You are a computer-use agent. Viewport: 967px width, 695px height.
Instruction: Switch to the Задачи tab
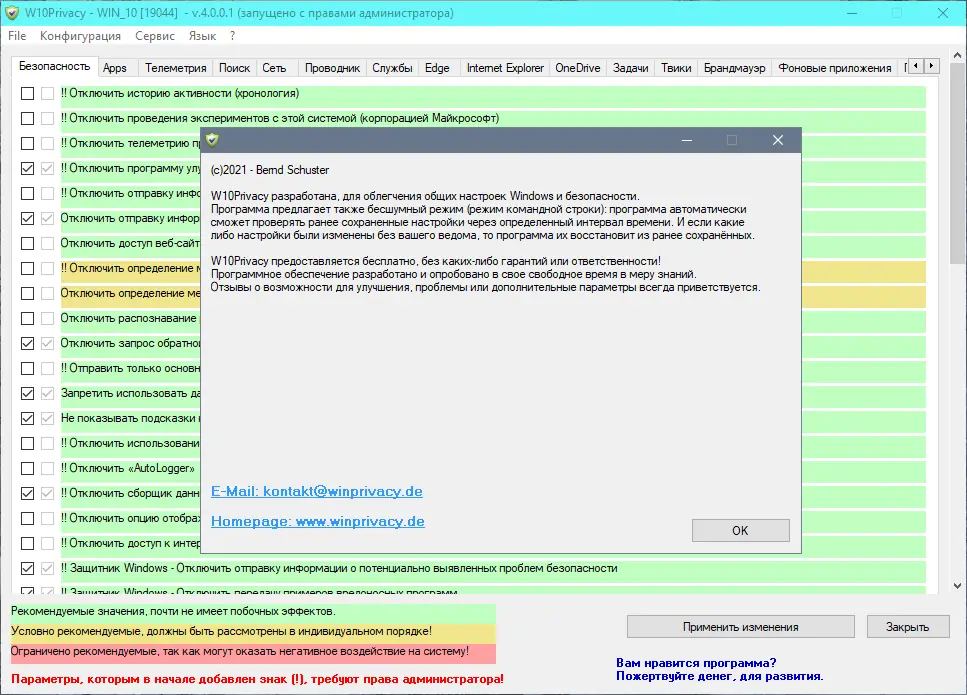point(630,68)
